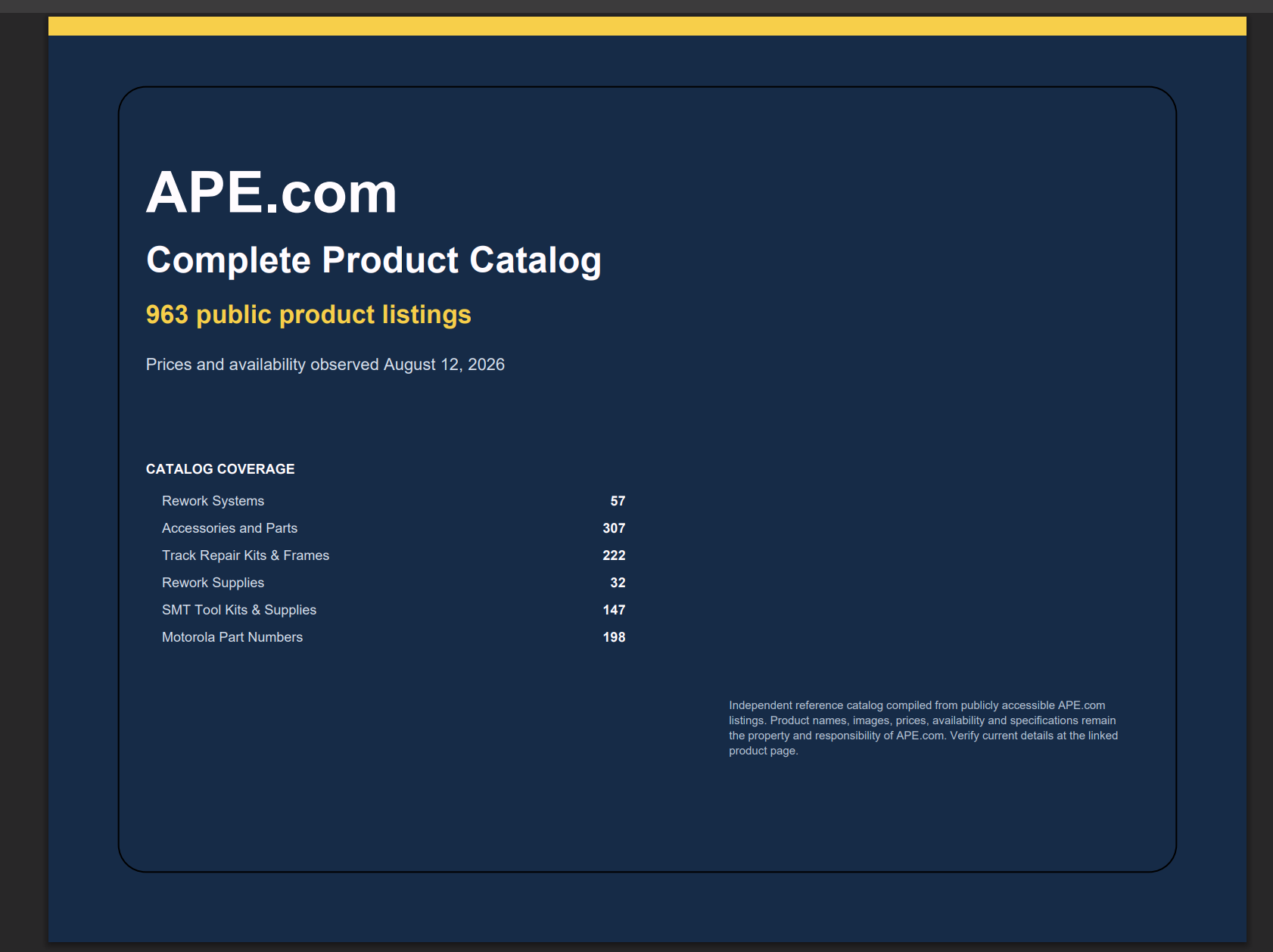Viewport: 1273px width, 952px height.
Task: Click the prices observed August 12, 2026 line
Action: tap(325, 365)
